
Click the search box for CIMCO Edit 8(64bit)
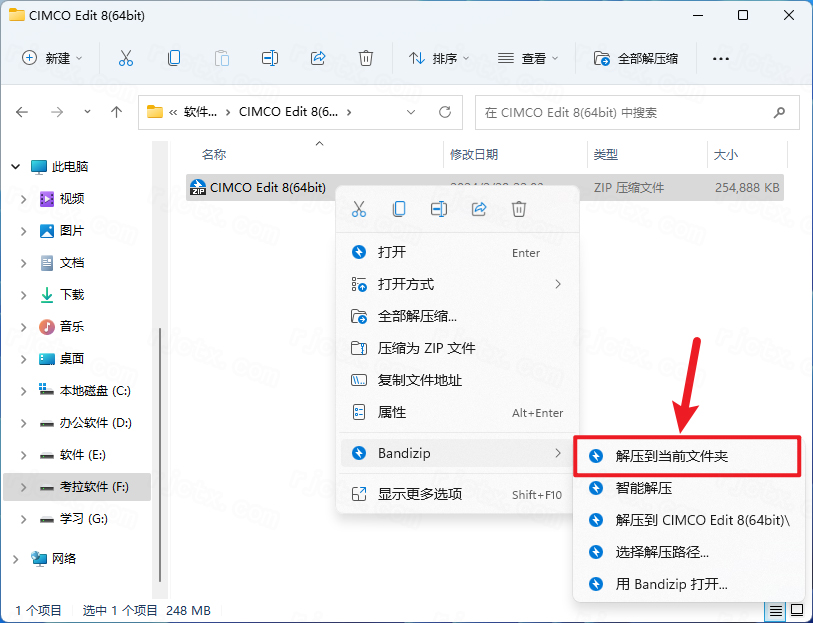pos(637,112)
